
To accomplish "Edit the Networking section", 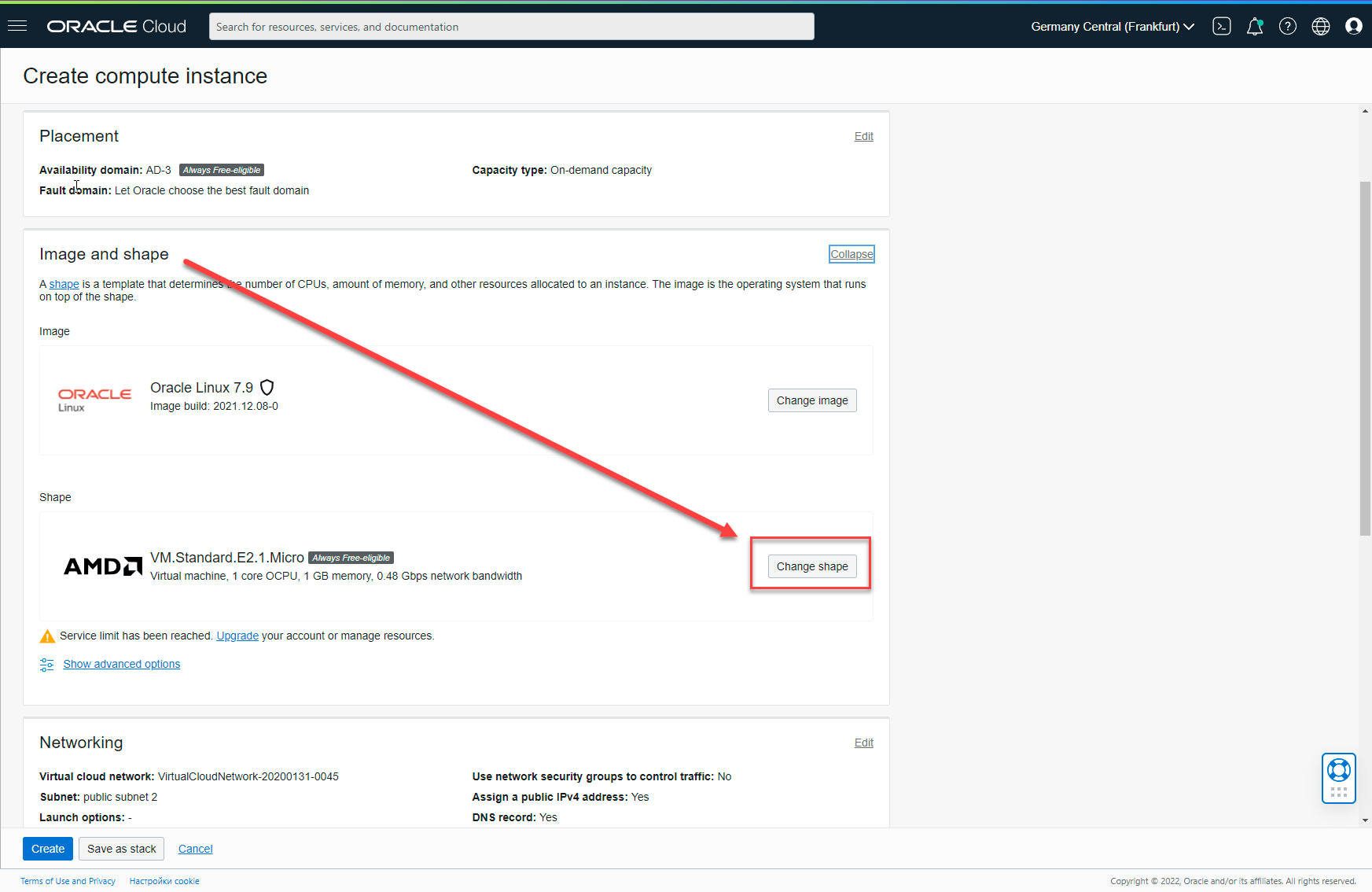I will coord(864,743).
